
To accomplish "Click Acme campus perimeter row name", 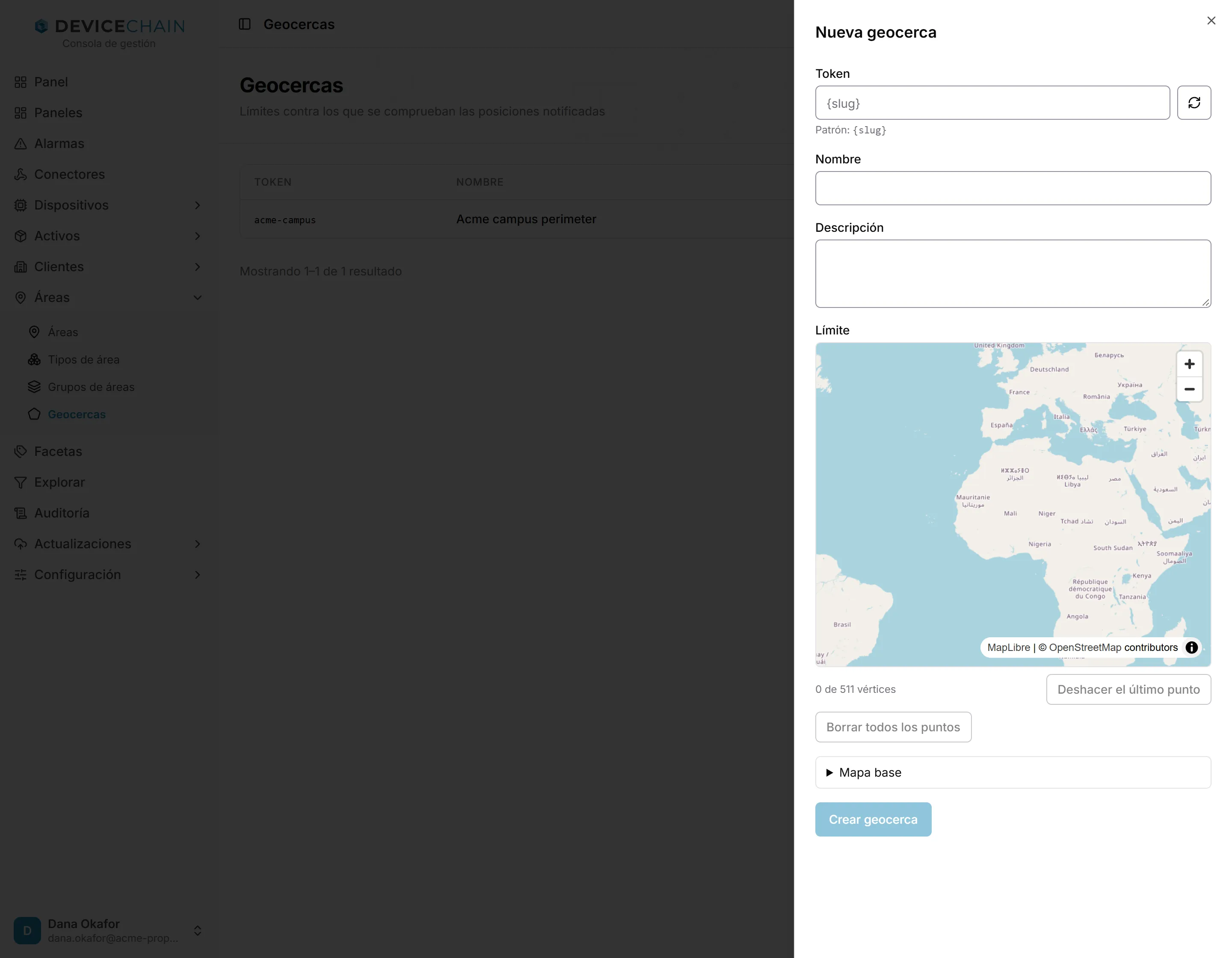I will (526, 219).
